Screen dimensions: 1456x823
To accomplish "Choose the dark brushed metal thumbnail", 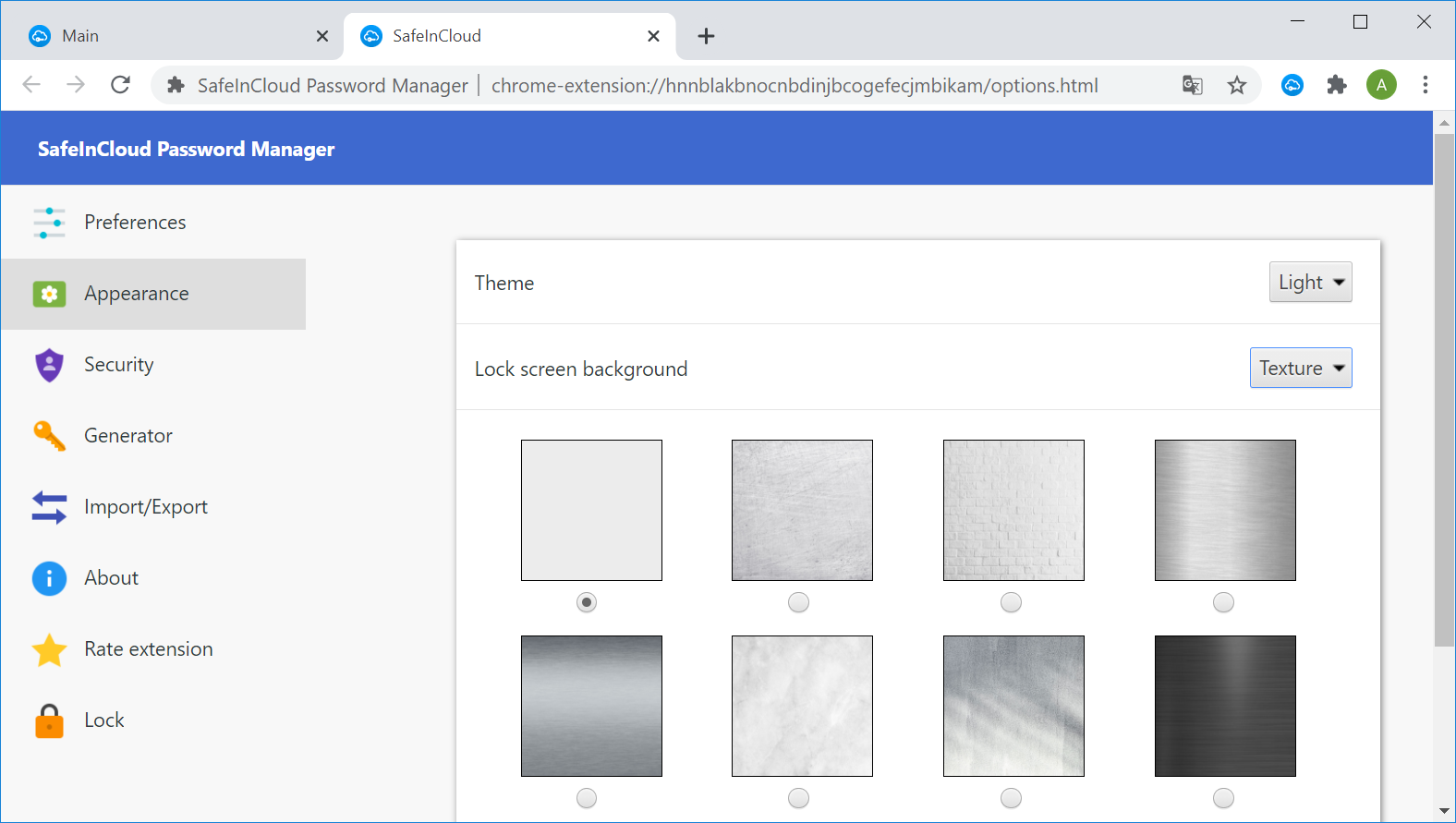I will (x=1225, y=706).
